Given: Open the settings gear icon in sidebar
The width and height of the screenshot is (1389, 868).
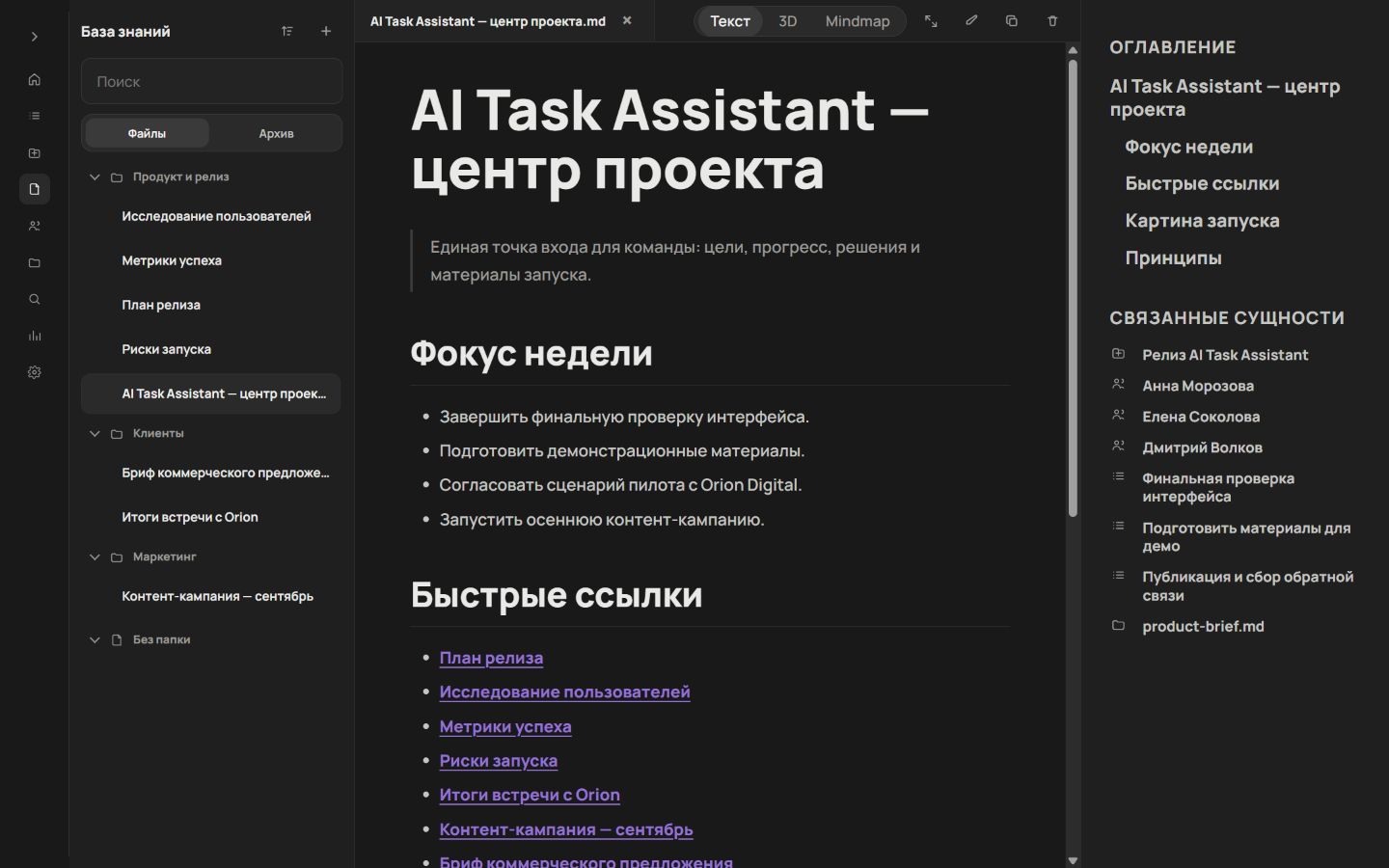Looking at the screenshot, I should pyautogui.click(x=35, y=372).
